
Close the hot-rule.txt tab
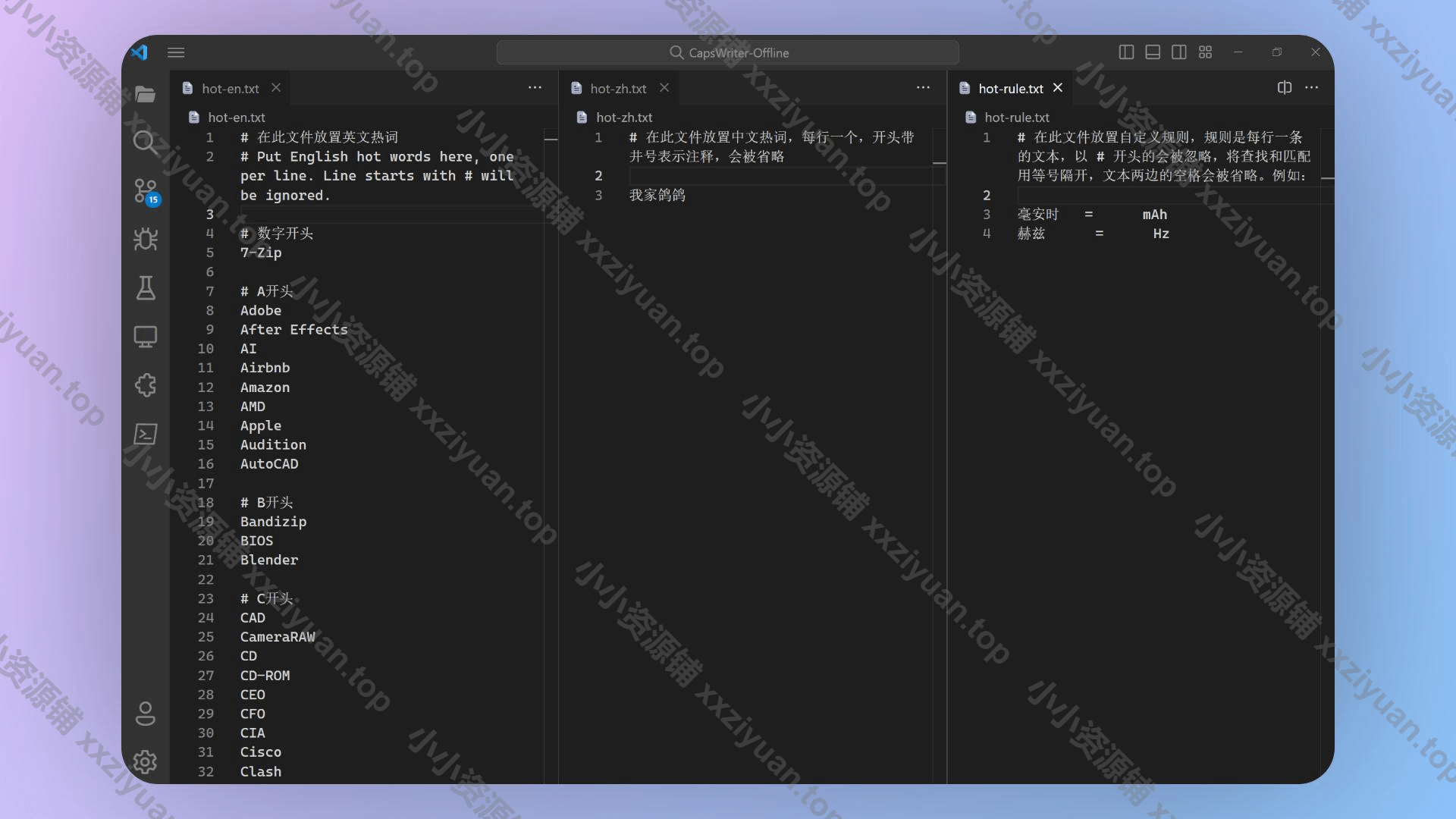click(x=1058, y=88)
